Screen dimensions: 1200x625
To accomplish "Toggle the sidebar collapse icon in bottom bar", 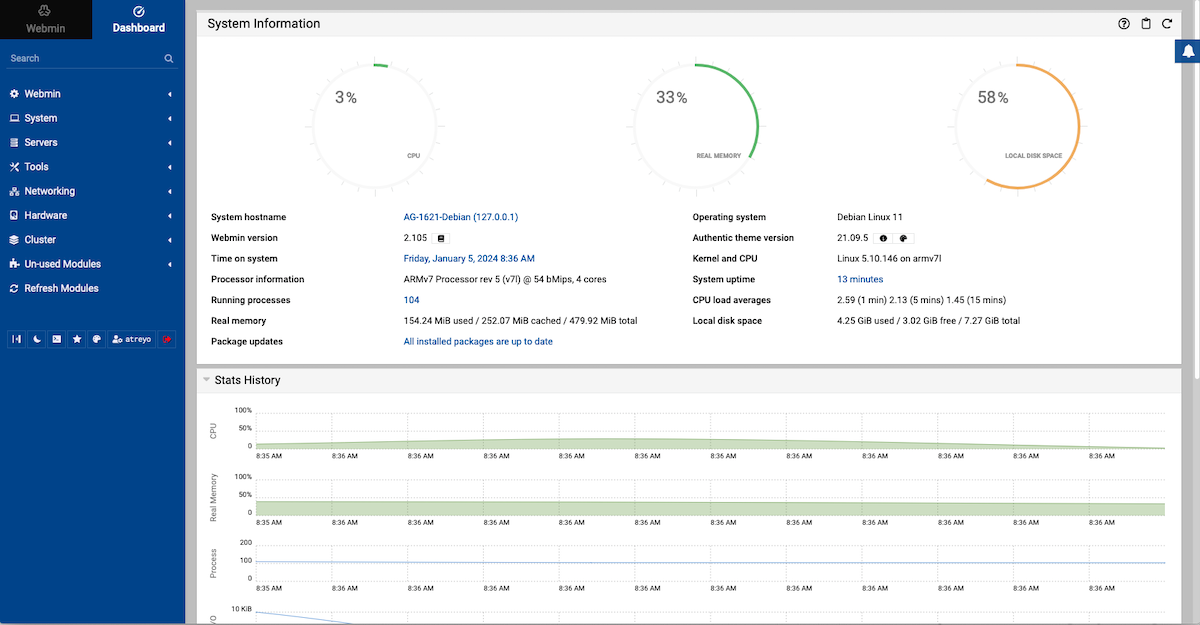I will click(16, 339).
